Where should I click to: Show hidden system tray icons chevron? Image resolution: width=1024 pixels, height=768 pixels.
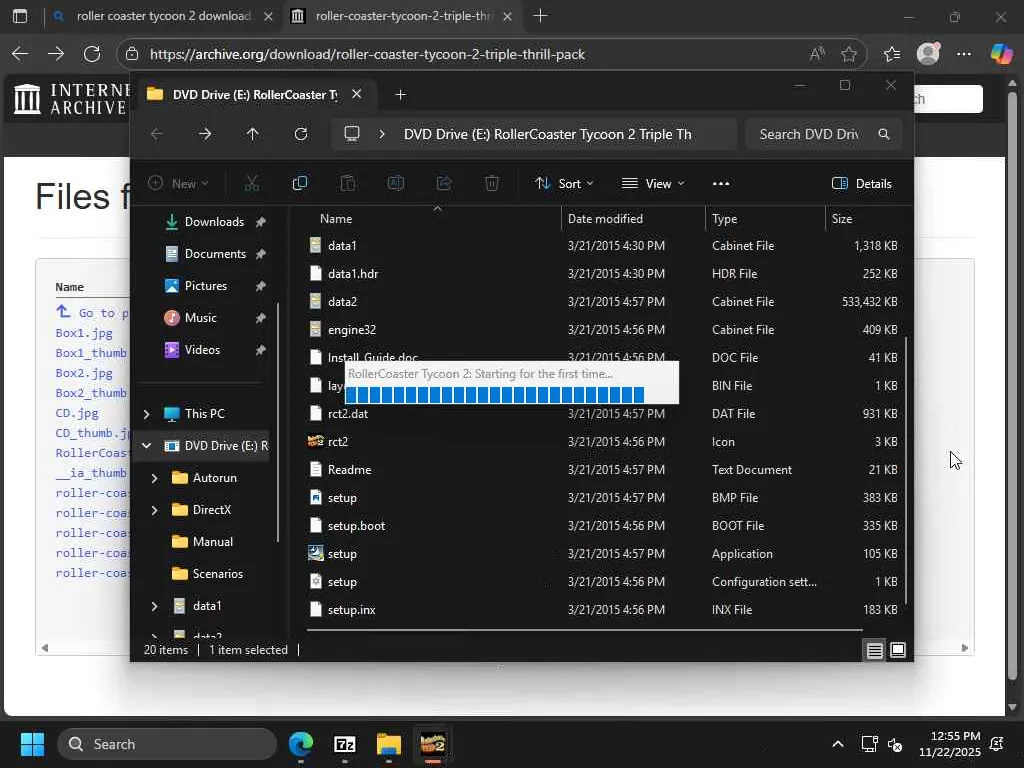(838, 744)
